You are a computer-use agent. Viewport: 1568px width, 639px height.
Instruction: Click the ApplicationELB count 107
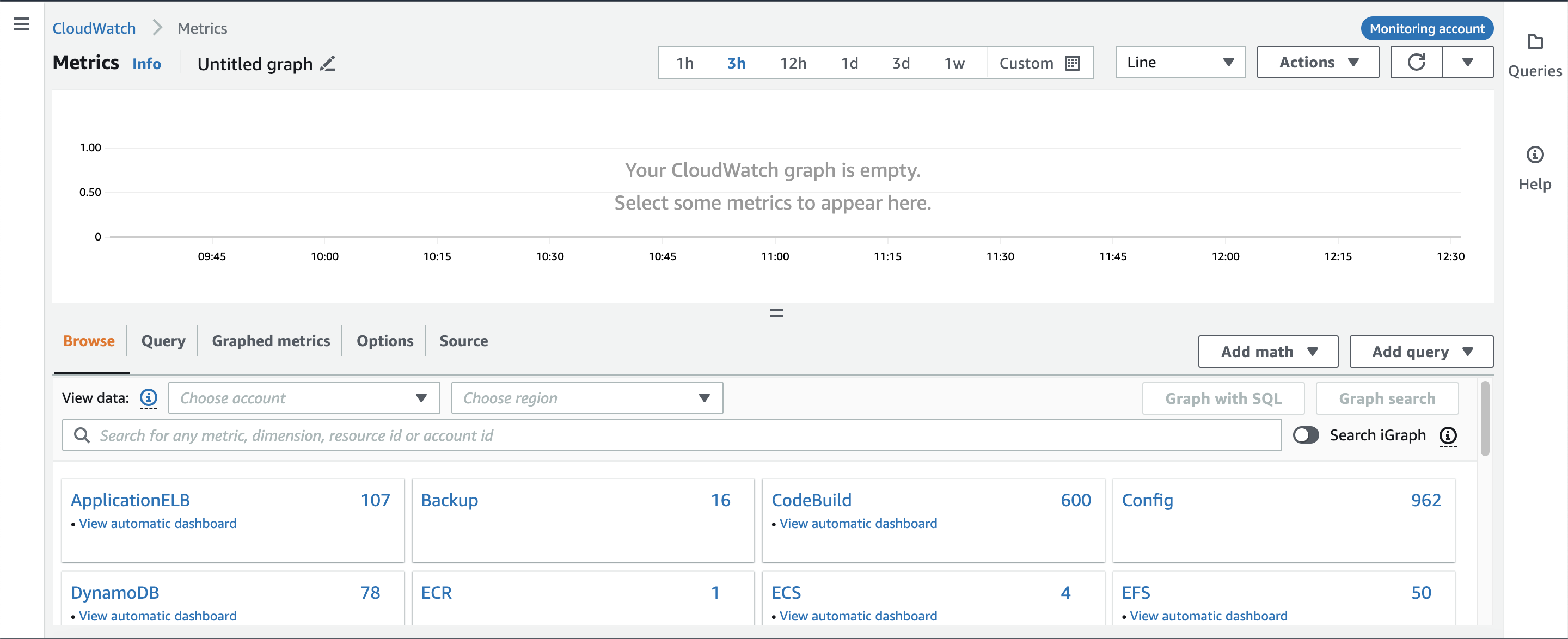pyautogui.click(x=375, y=500)
